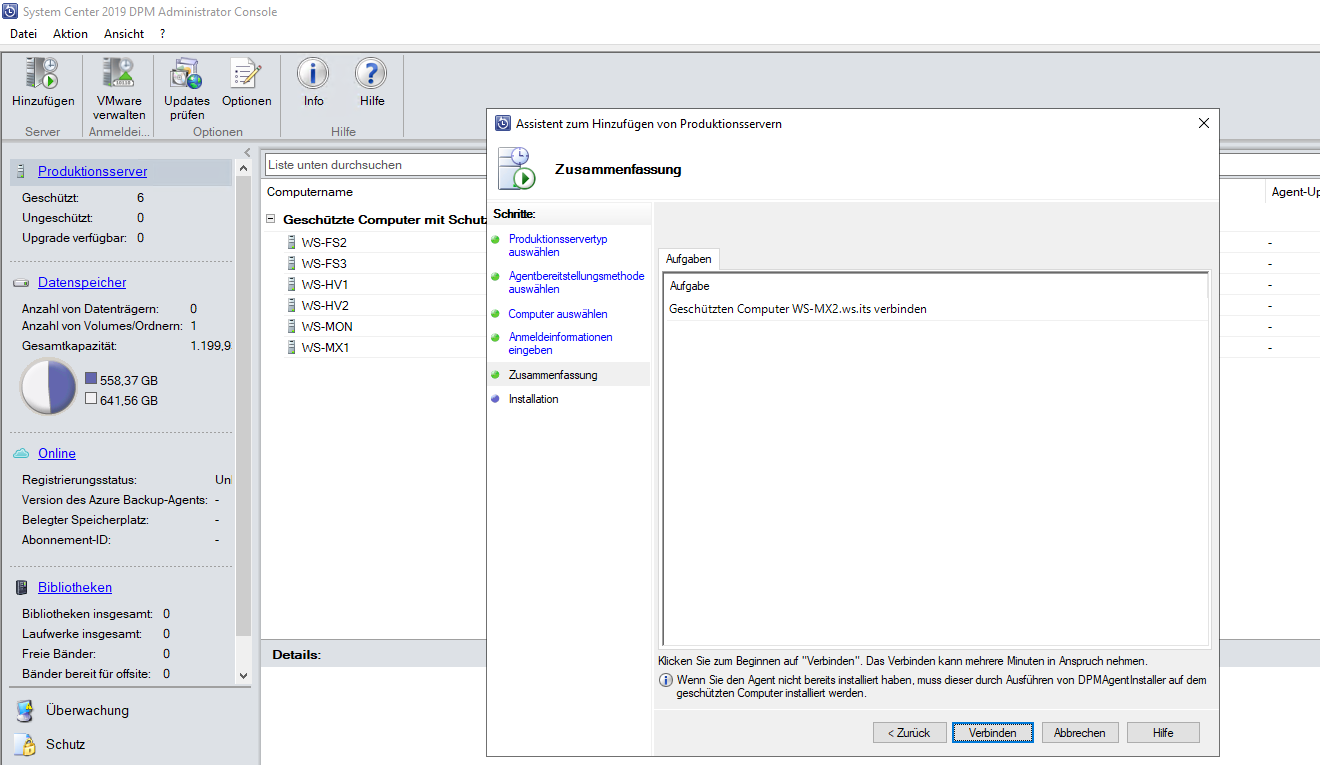The height and width of the screenshot is (765, 1320).
Task: Click the blue 558,37 GB legend swatch
Action: coord(91,380)
